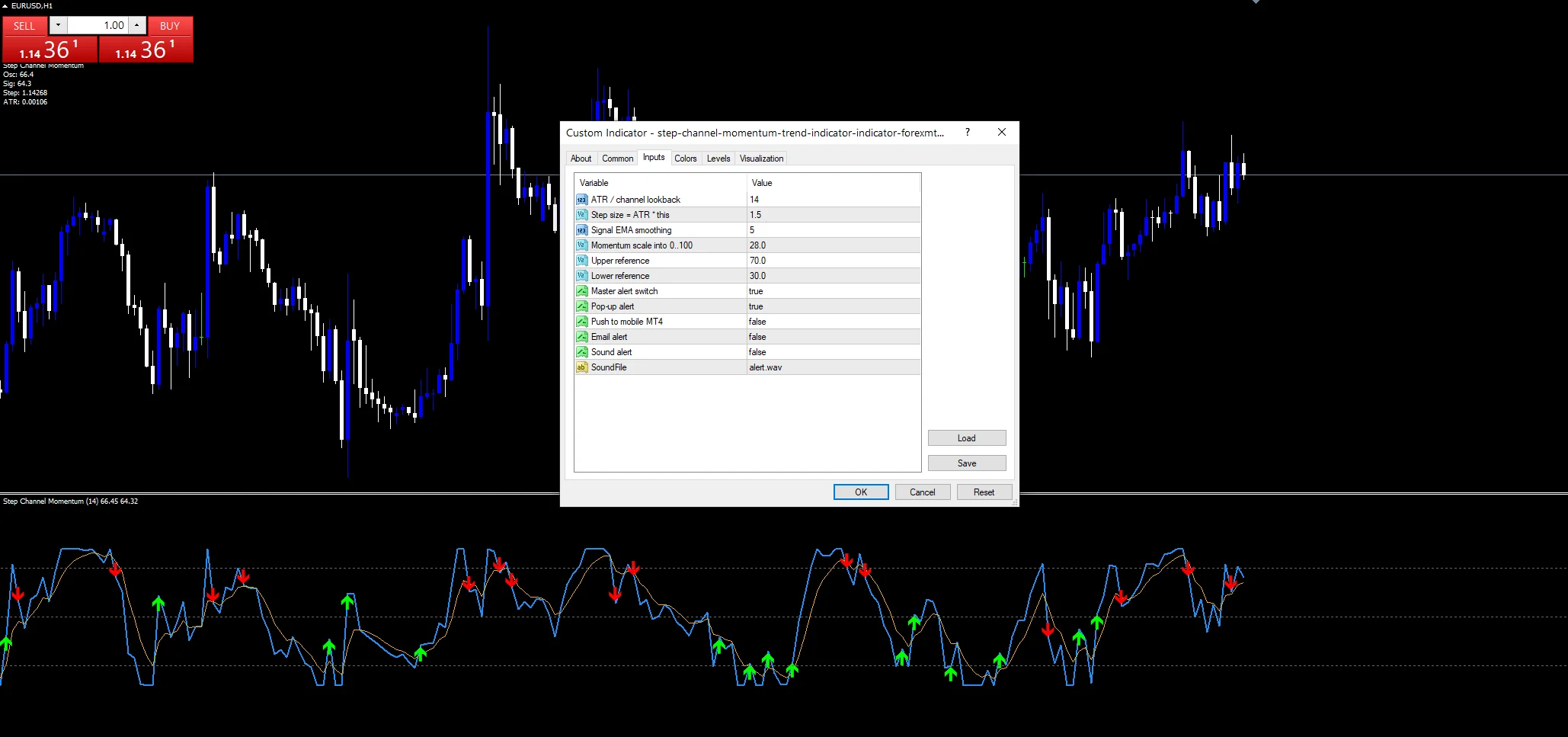Click the trade volume 1.00 field
Image resolution: width=1568 pixels, height=737 pixels.
click(x=98, y=25)
